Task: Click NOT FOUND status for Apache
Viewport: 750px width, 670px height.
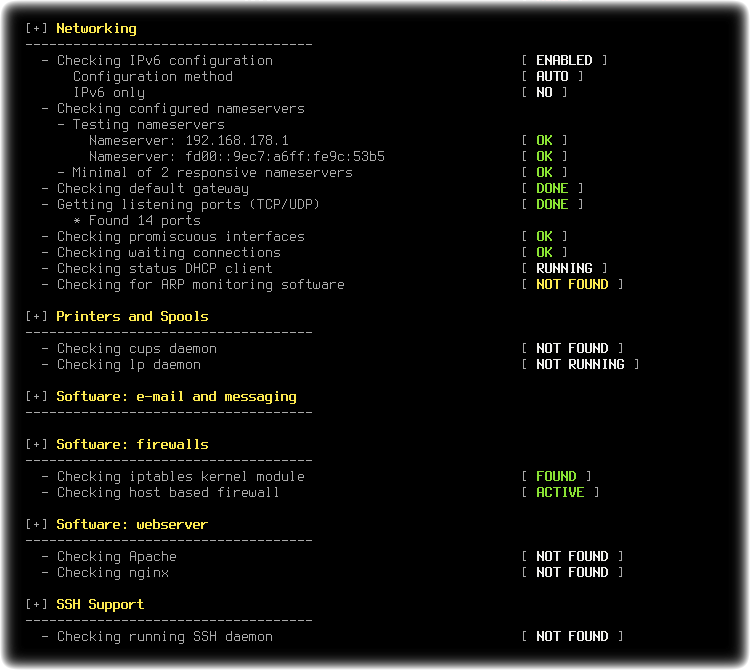Action: [x=572, y=556]
